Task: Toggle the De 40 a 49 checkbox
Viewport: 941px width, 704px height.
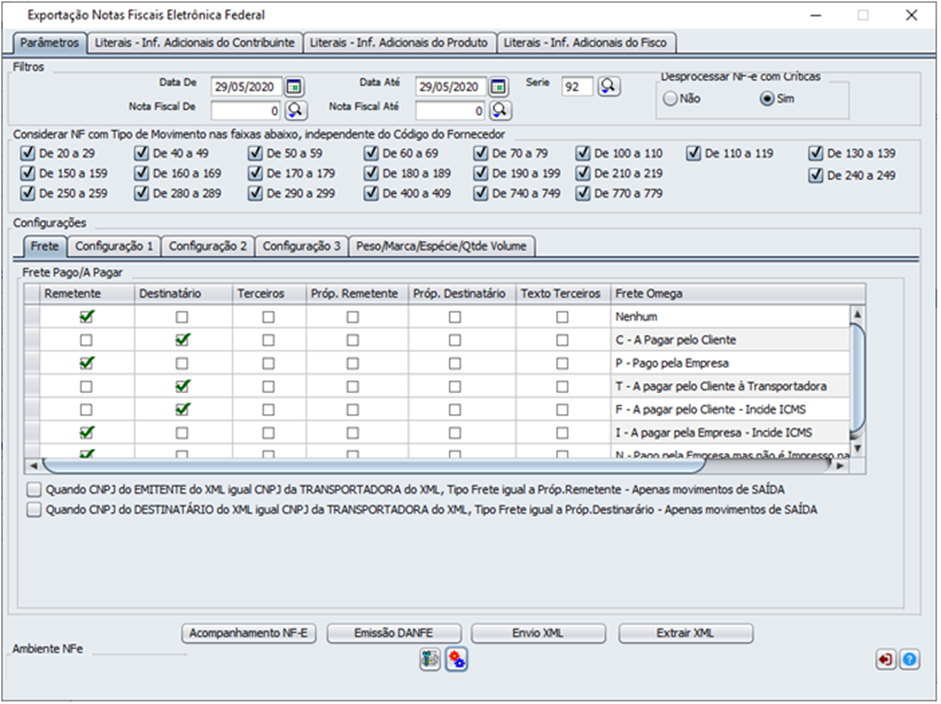Action: [142, 153]
